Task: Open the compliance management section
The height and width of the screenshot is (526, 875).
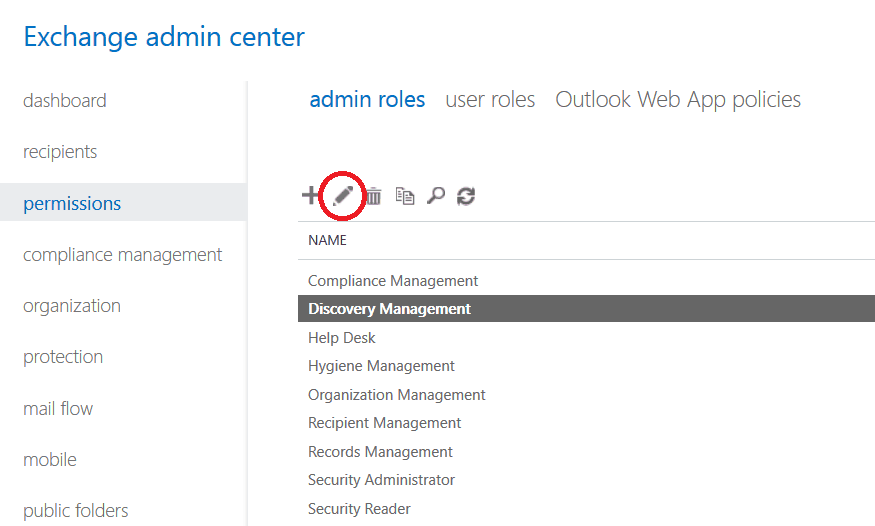Action: (123, 255)
